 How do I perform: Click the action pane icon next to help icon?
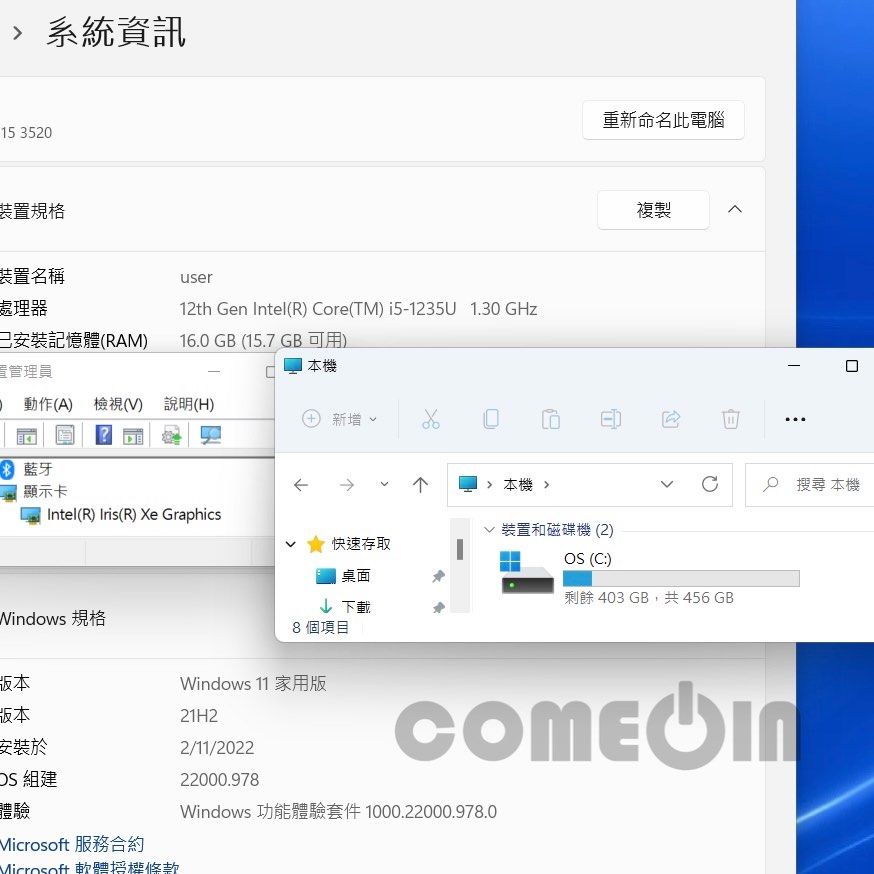pyautogui.click(x=133, y=436)
